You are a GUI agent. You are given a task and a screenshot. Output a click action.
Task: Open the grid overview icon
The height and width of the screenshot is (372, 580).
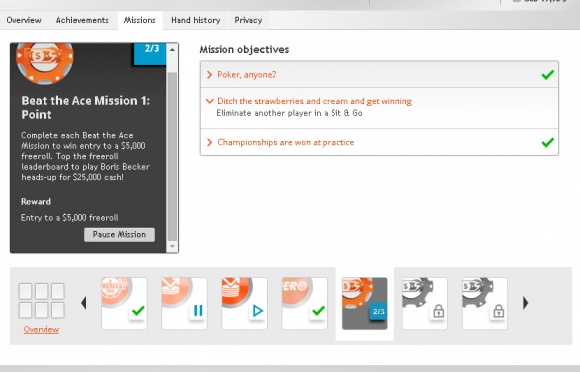(42, 301)
